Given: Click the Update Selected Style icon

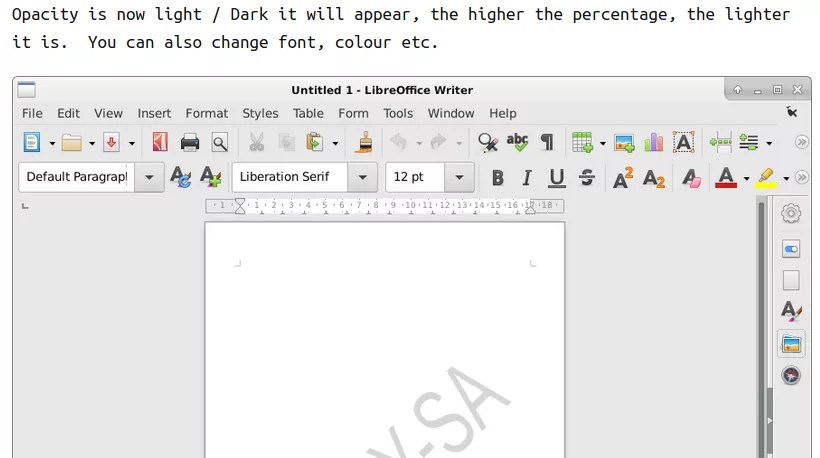Looking at the screenshot, I should coord(181,177).
